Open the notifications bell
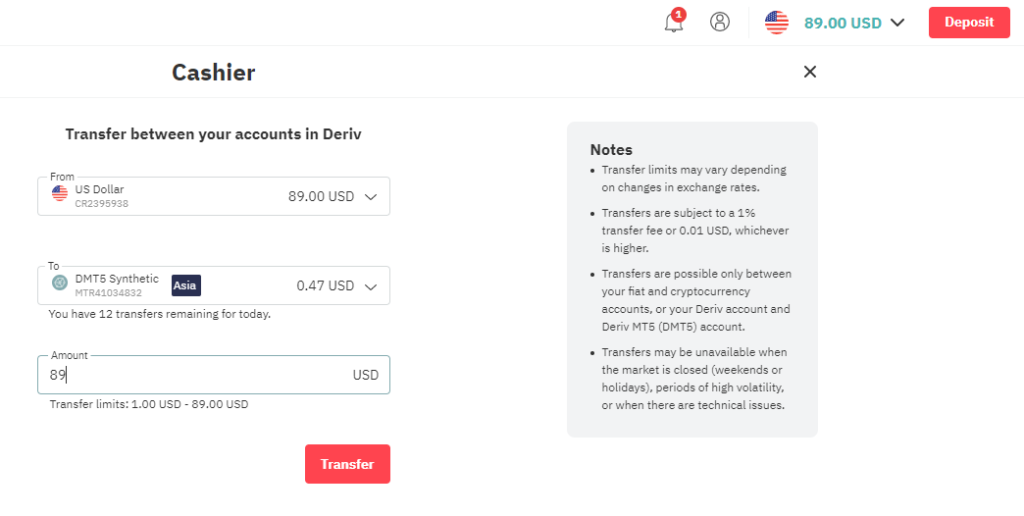 pyautogui.click(x=673, y=23)
